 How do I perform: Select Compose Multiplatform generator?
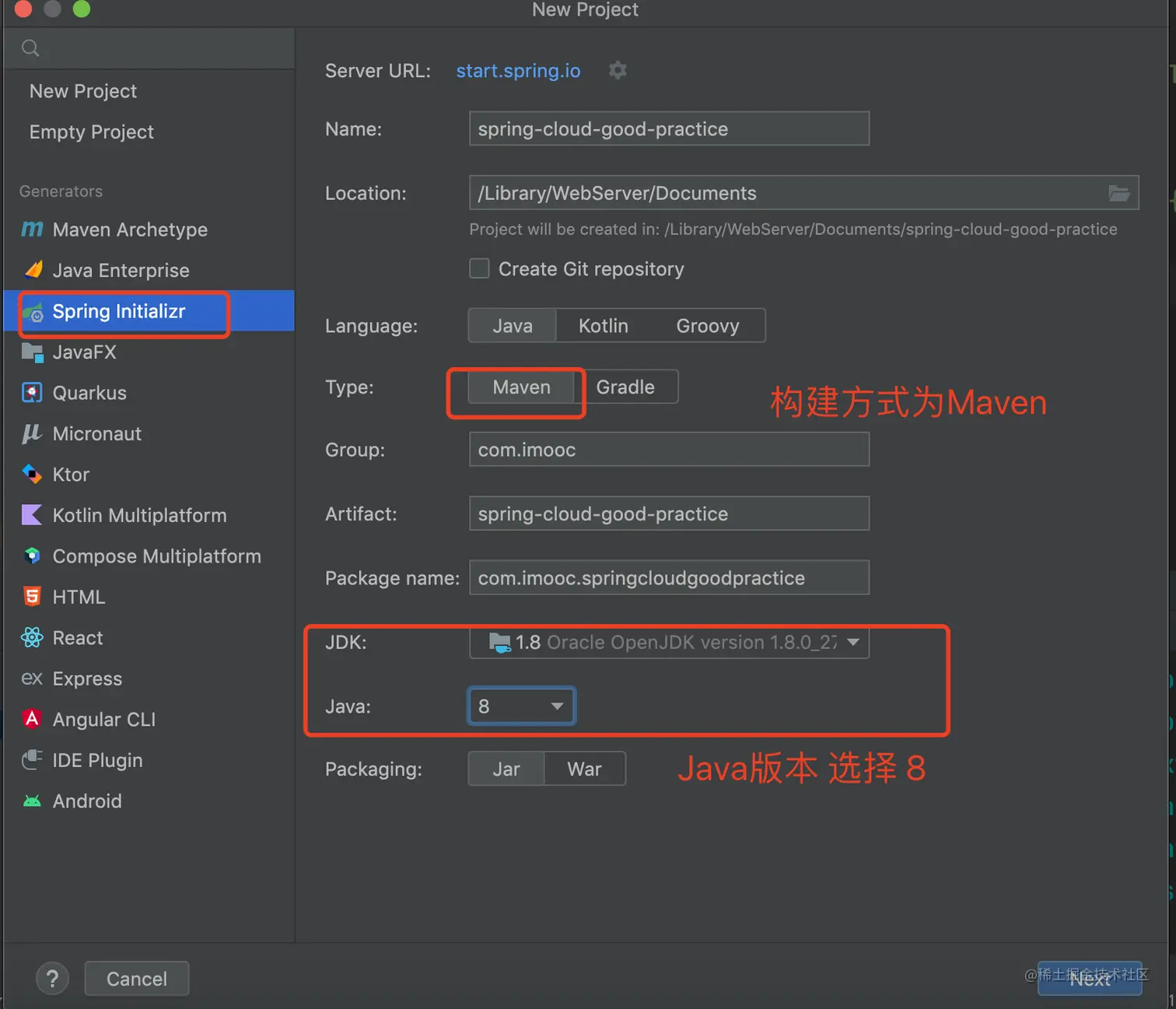coord(149,555)
